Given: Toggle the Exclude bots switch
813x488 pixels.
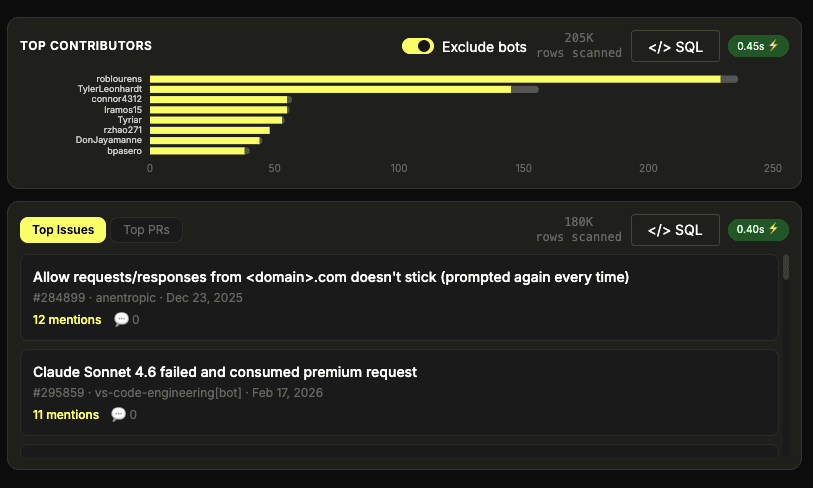Looking at the screenshot, I should pyautogui.click(x=417, y=46).
